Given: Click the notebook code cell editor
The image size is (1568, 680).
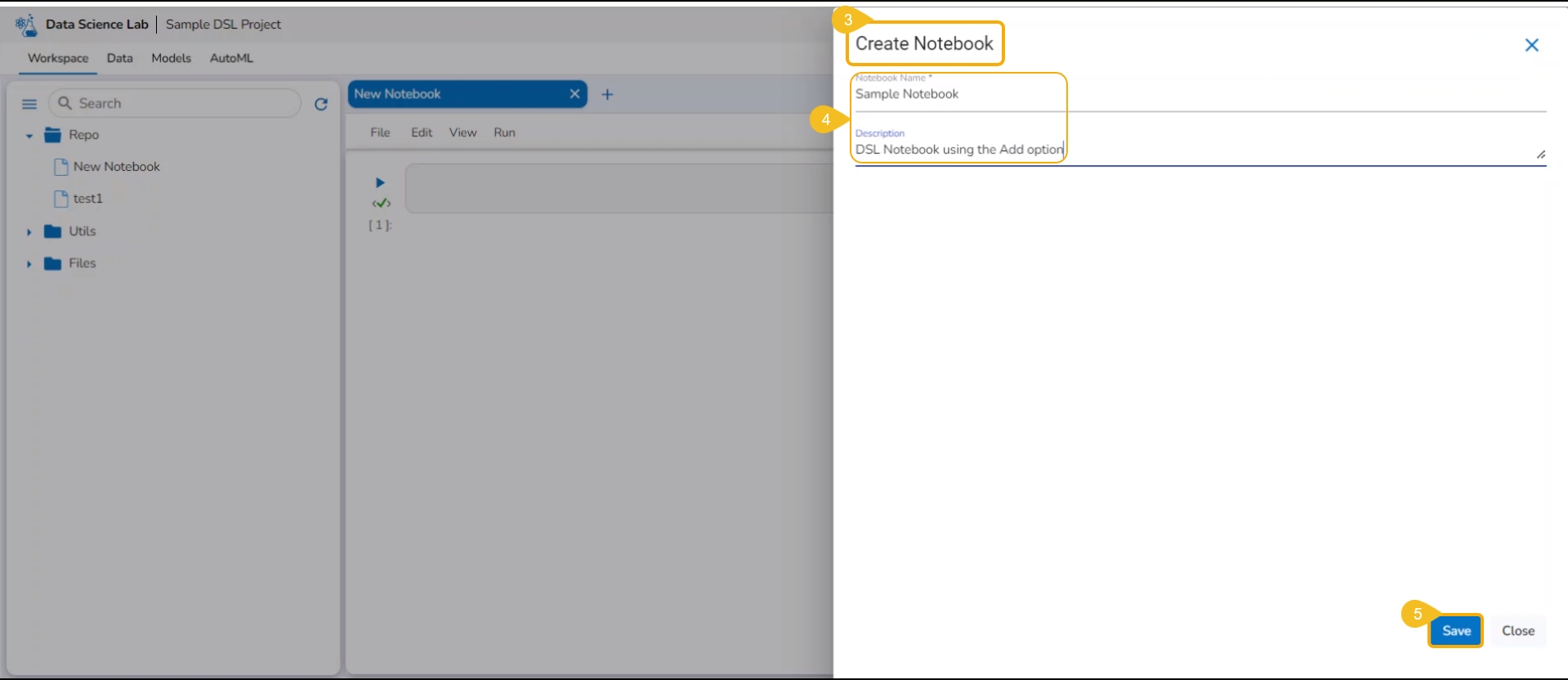Looking at the screenshot, I should [x=619, y=189].
